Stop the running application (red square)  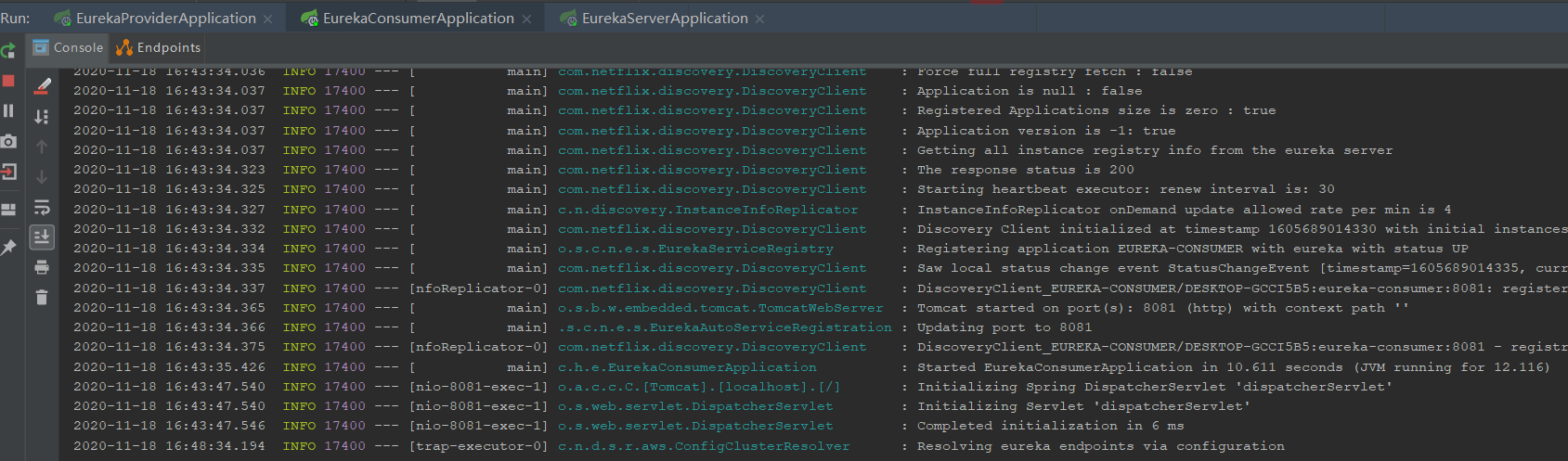click(8, 81)
